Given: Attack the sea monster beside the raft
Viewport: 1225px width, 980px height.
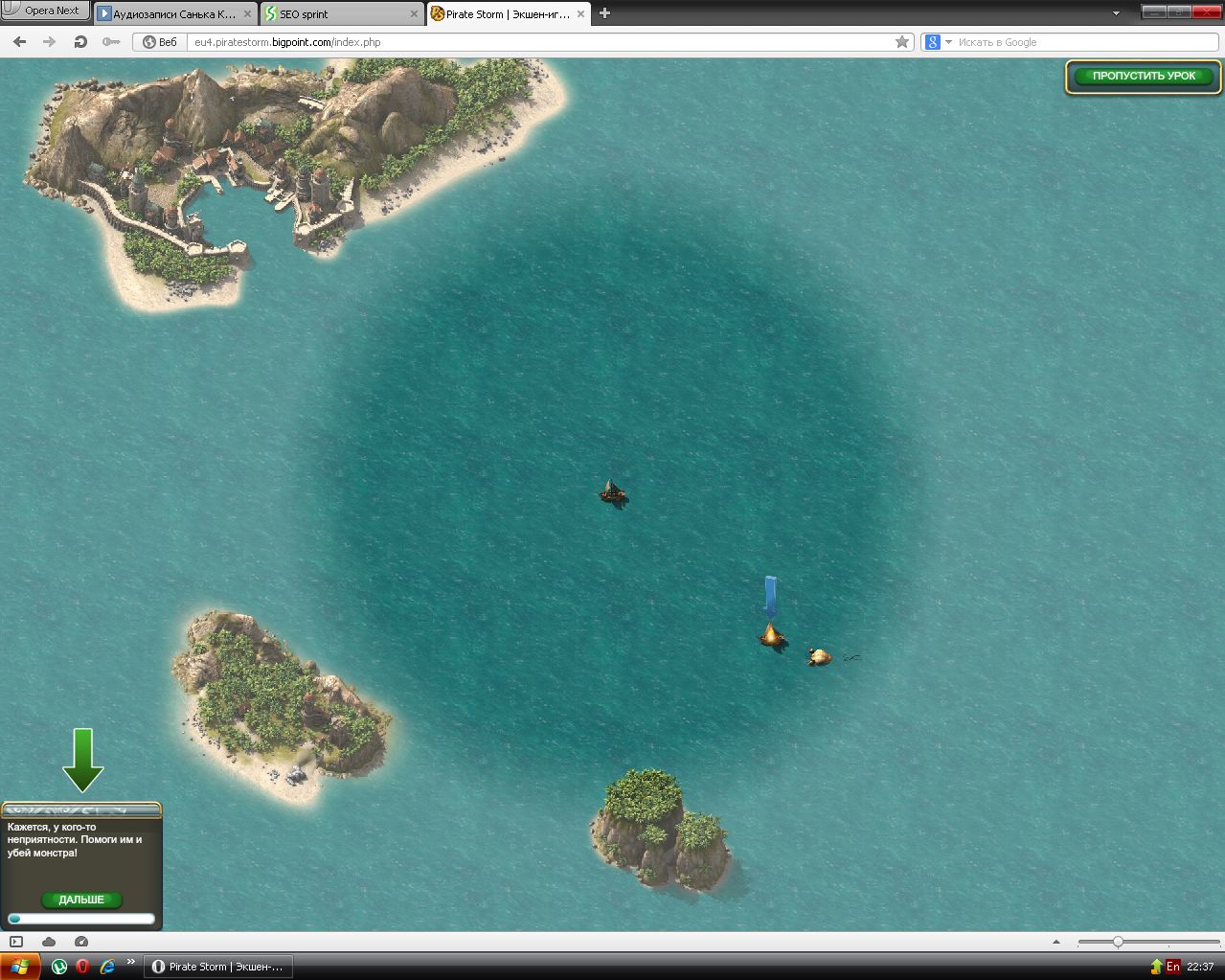Looking at the screenshot, I should [821, 657].
